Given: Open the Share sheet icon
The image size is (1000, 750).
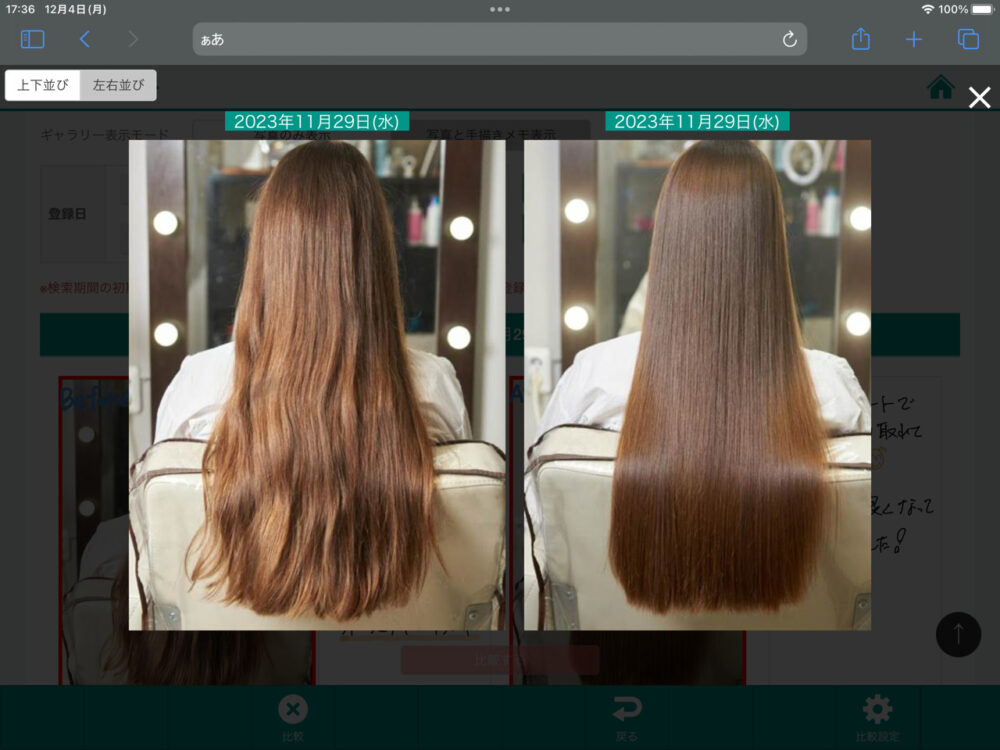Looking at the screenshot, I should point(861,39).
